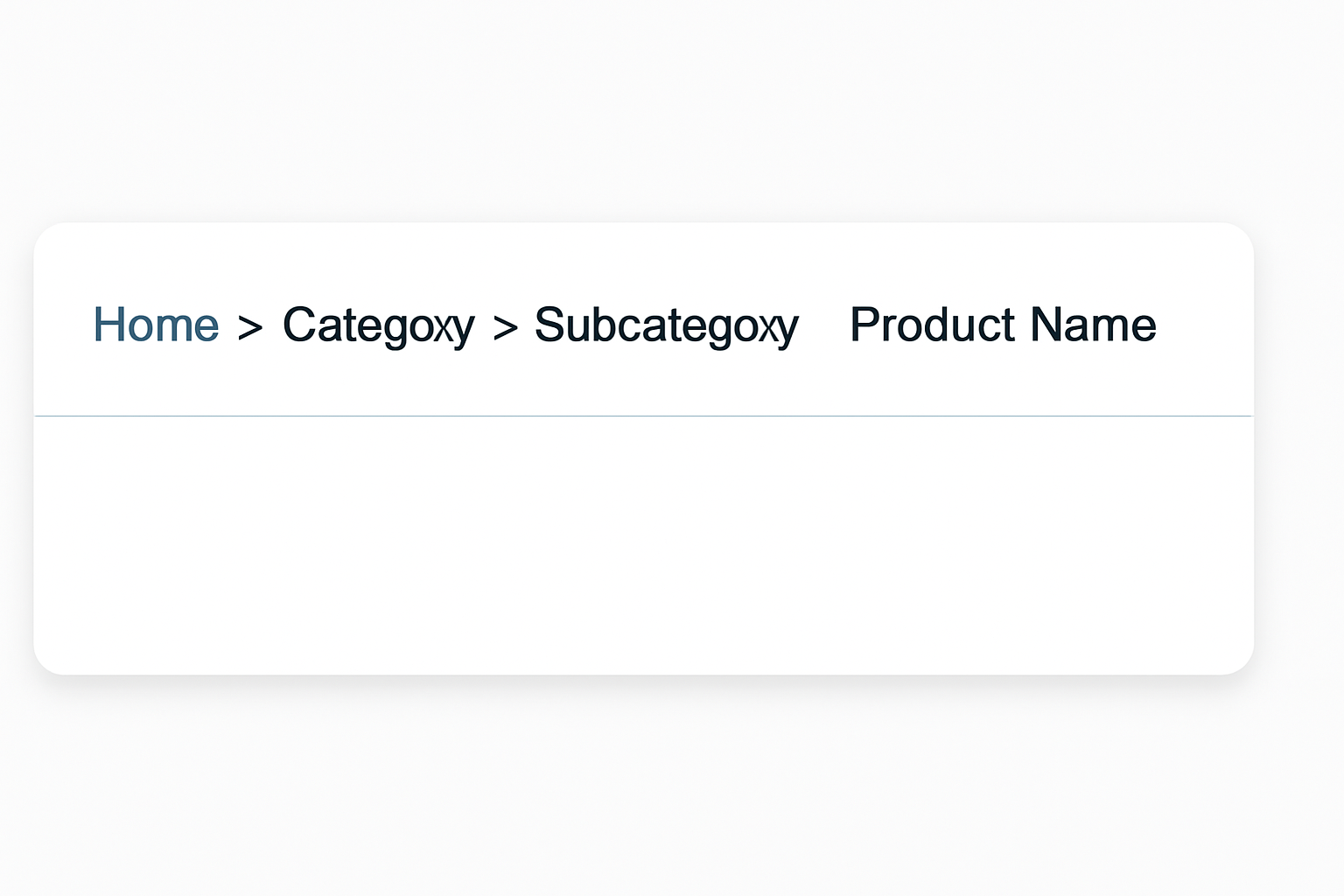Click the word Product in the breadcrumb
Image resolution: width=1344 pixels, height=896 pixels.
[x=933, y=325]
